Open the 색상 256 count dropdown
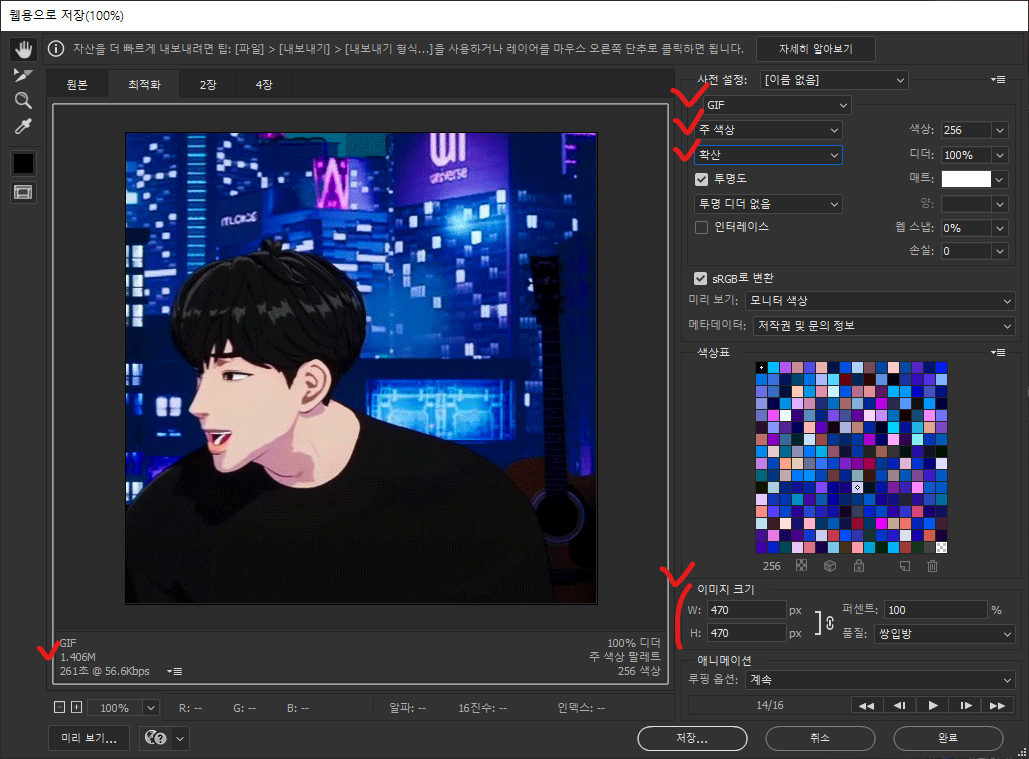Viewport: 1029px width, 759px height. (999, 130)
